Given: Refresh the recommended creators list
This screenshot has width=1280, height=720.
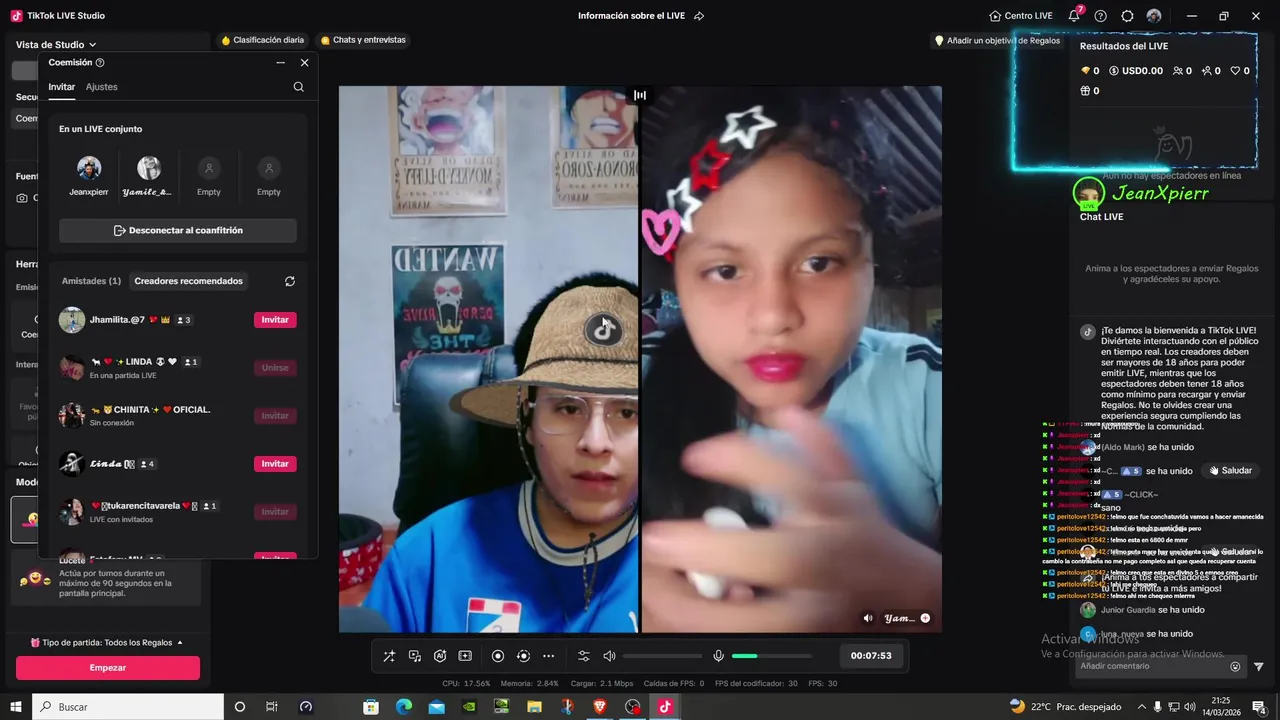Looking at the screenshot, I should pos(290,281).
